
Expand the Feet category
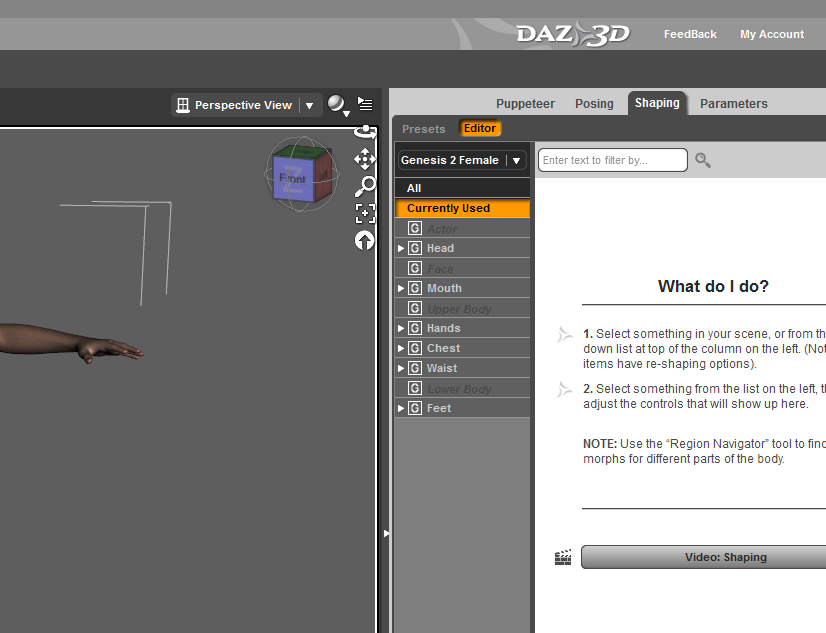click(x=401, y=408)
